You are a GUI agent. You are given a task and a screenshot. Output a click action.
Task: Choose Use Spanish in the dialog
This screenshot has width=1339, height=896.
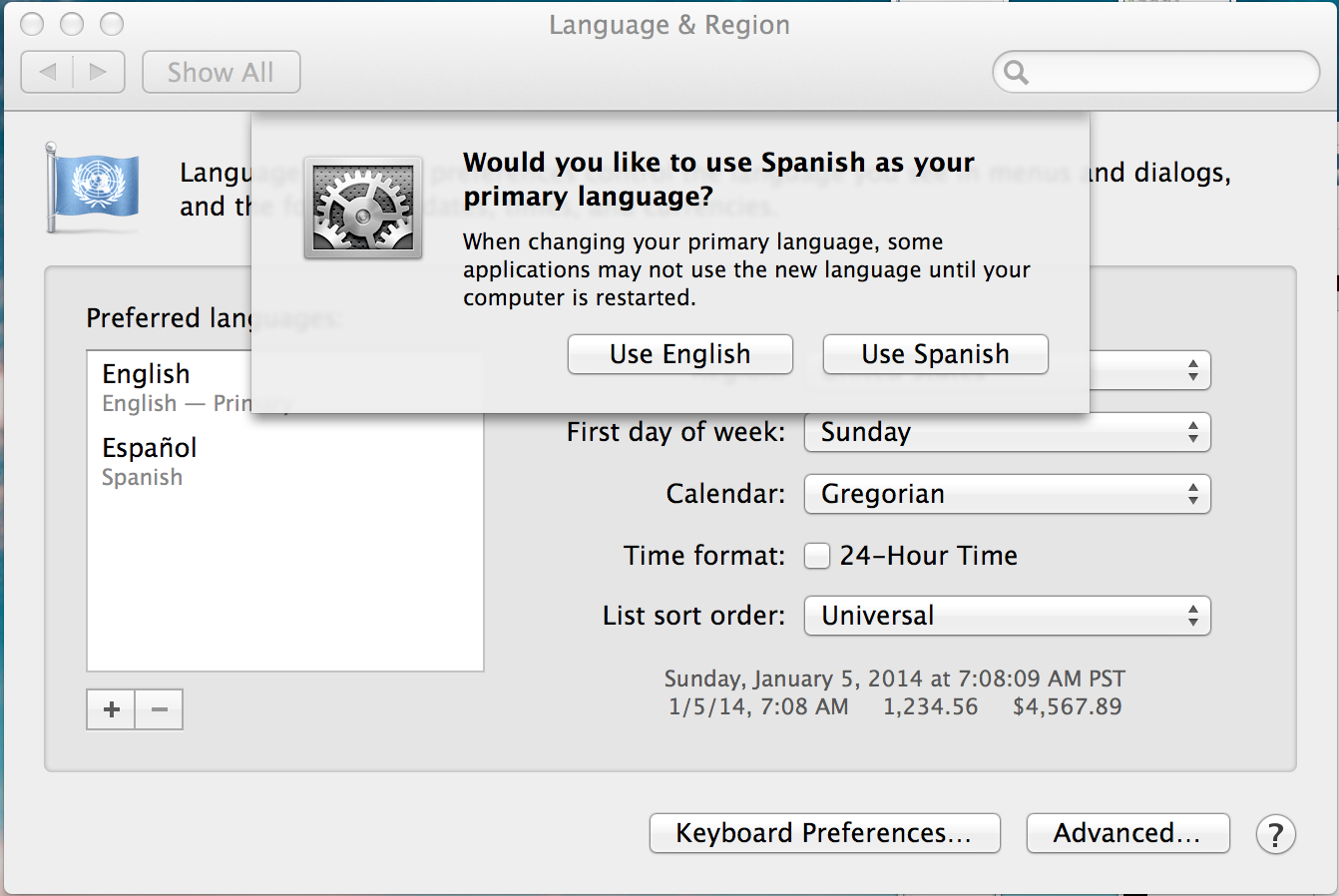pos(935,354)
